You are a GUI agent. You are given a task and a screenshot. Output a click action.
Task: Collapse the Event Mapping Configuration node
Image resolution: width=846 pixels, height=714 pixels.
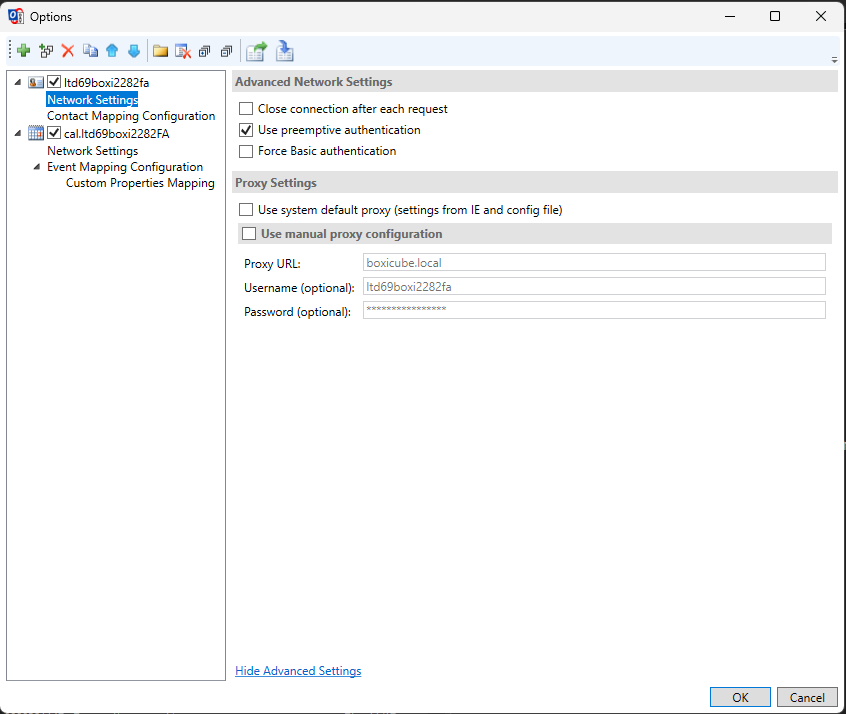click(37, 167)
